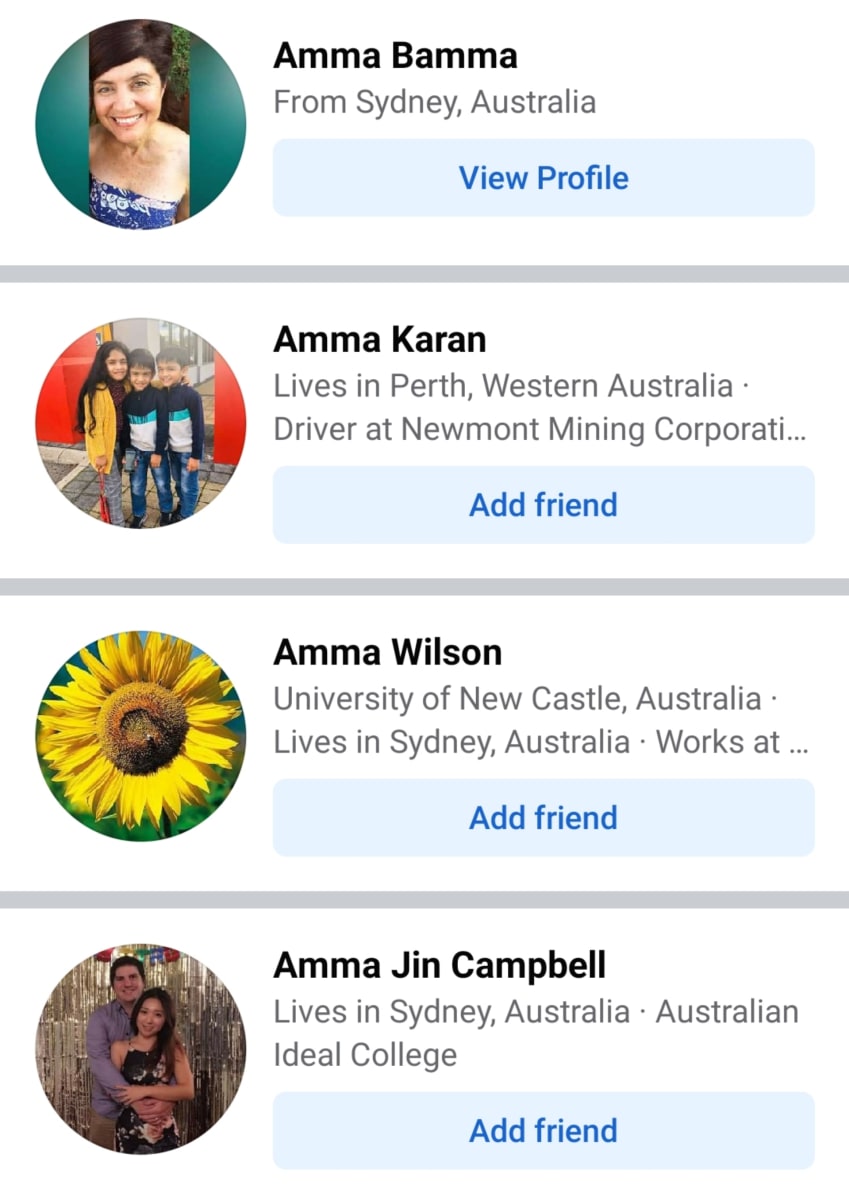Screen dimensions: 849x1200
Task: Tap 'Driver at Newmont Mining Corporati...' line
Action: 541,429
